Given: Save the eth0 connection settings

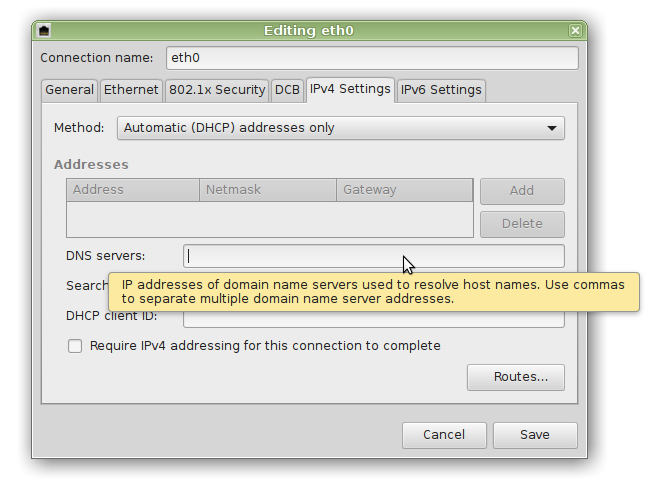Looking at the screenshot, I should click(535, 435).
